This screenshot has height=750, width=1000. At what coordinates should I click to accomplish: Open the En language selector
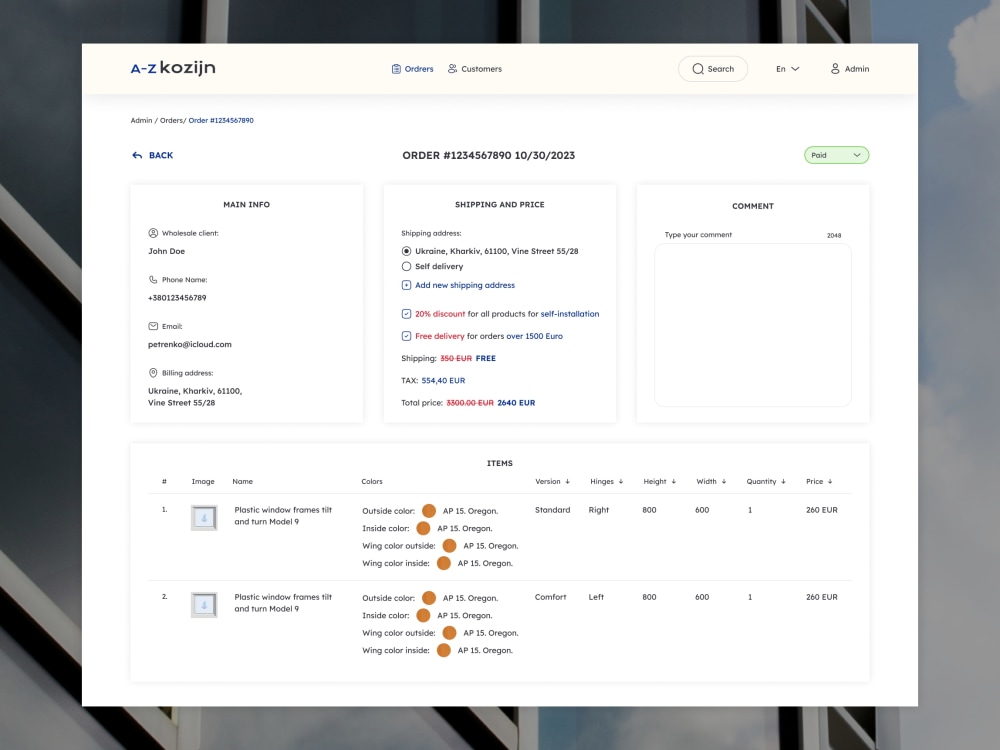pos(789,68)
